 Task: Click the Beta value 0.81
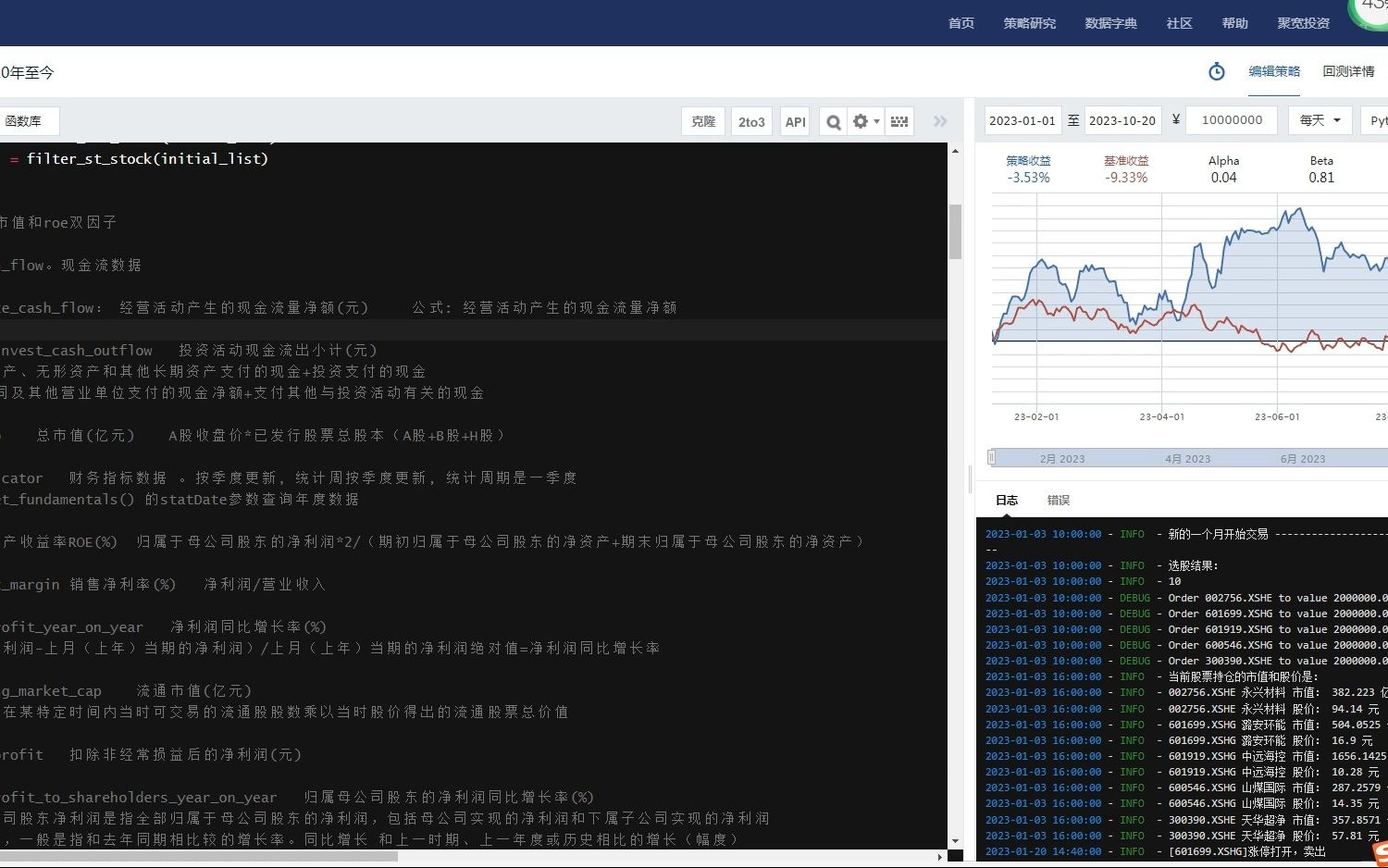pos(1321,178)
